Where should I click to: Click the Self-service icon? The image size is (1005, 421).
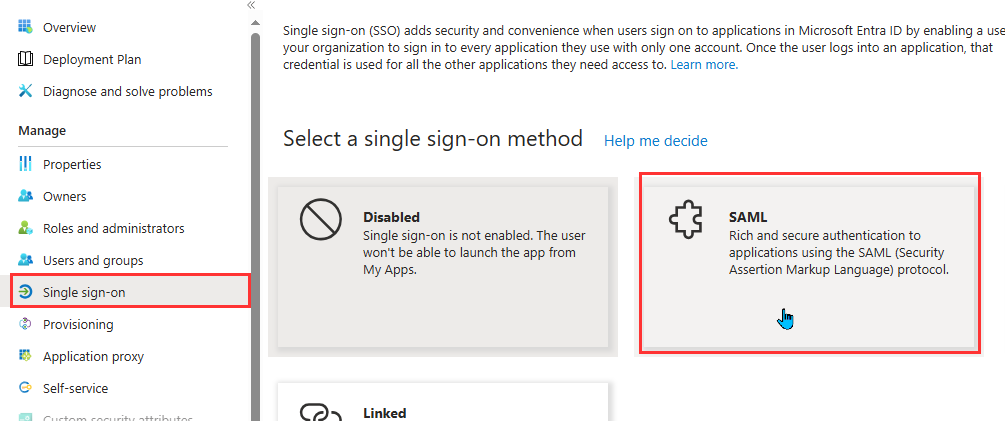point(25,388)
